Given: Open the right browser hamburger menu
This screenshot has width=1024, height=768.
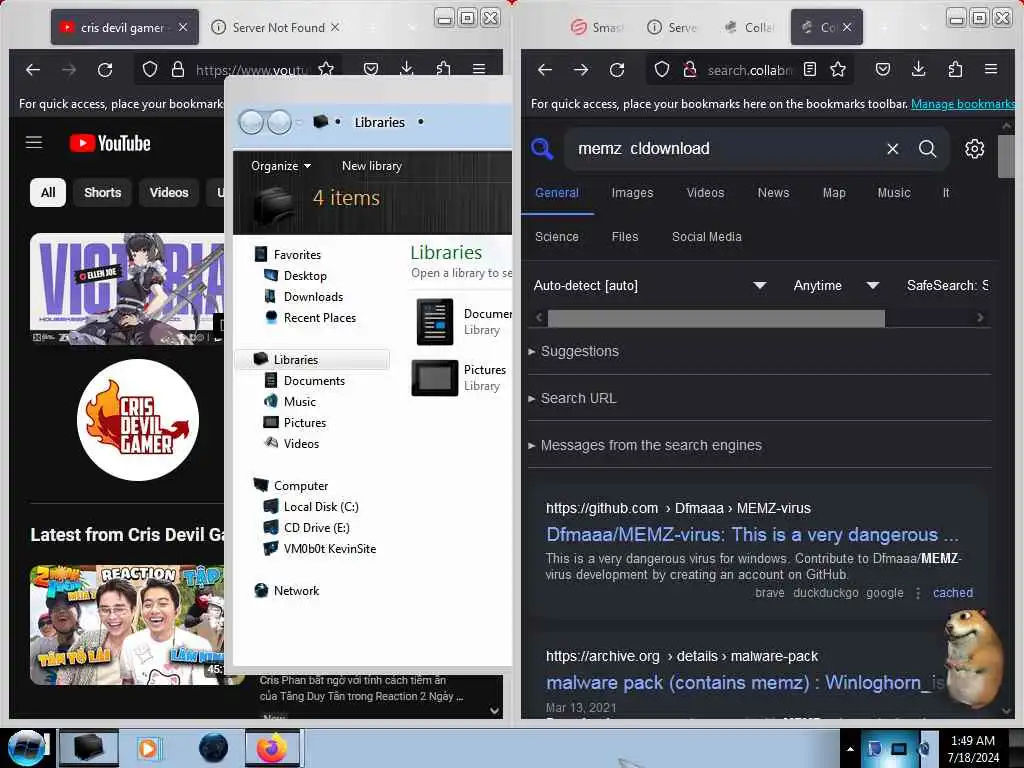Looking at the screenshot, I should pyautogui.click(x=991, y=69).
